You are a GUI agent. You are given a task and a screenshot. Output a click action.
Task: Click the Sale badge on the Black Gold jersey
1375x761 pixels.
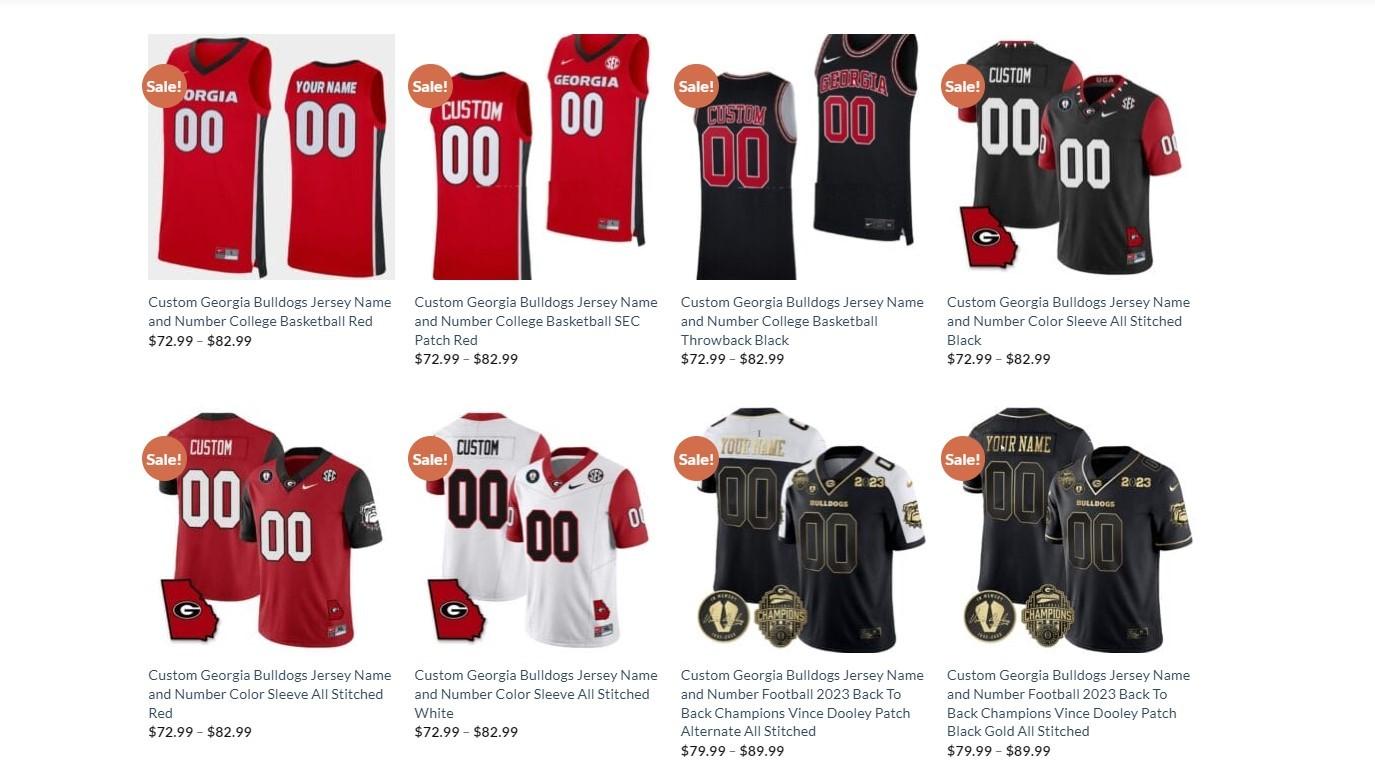[x=963, y=459]
